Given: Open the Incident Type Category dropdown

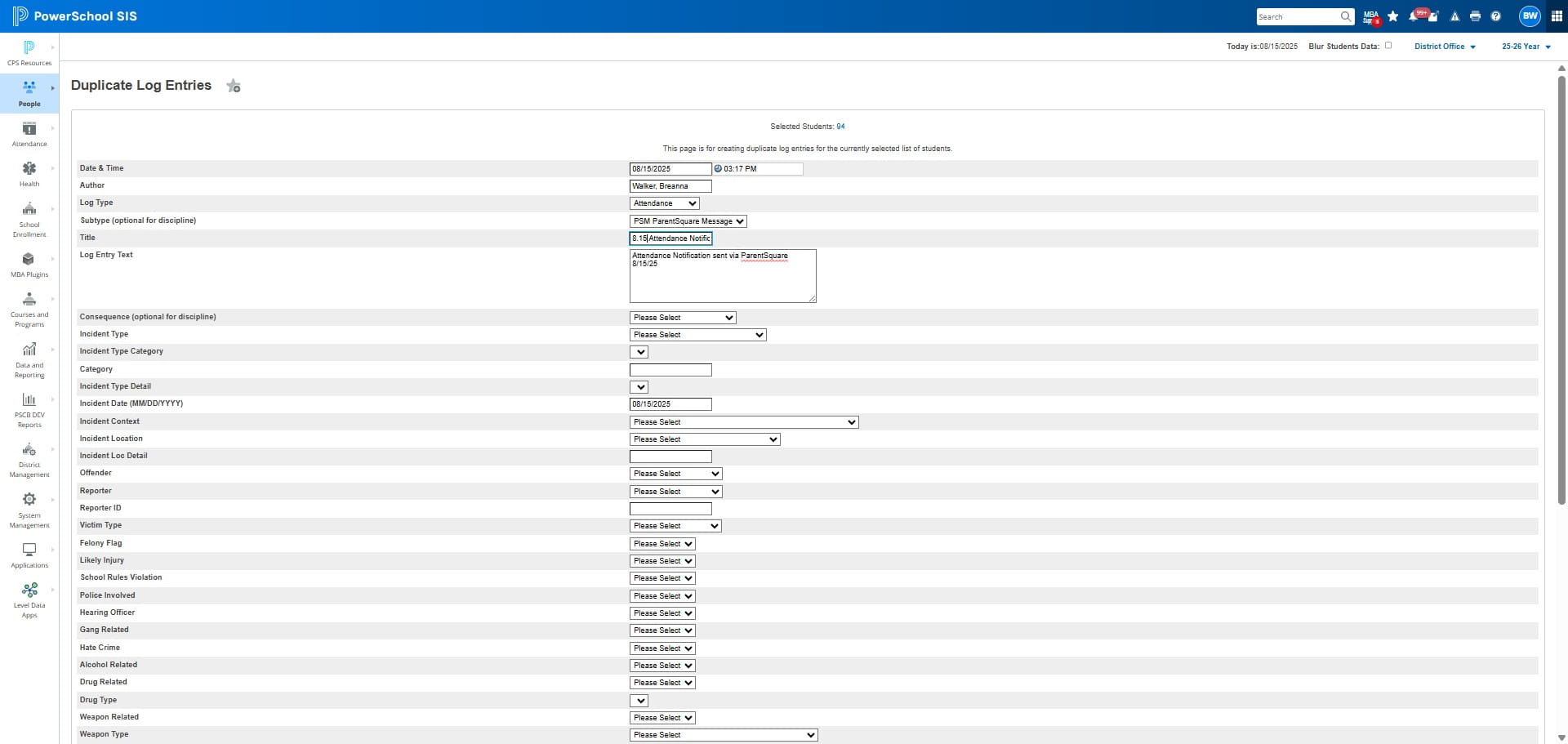Looking at the screenshot, I should (639, 352).
